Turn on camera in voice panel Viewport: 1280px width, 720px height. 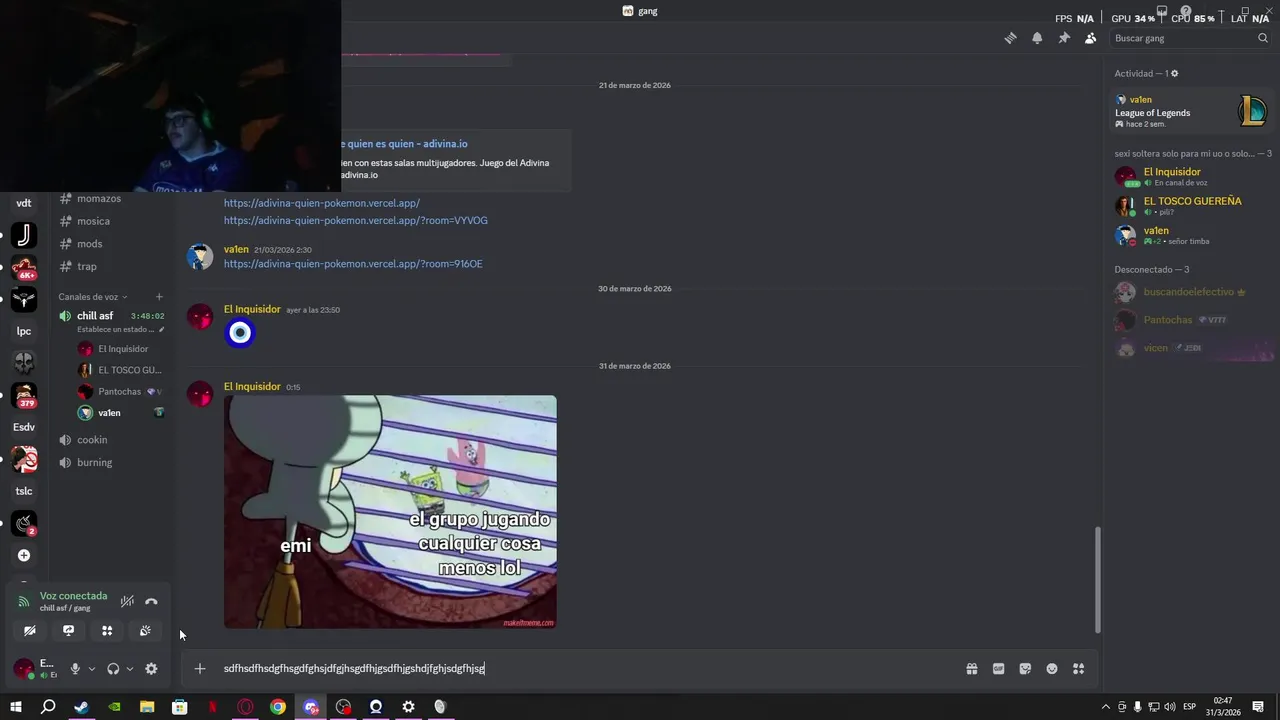tap(30, 630)
